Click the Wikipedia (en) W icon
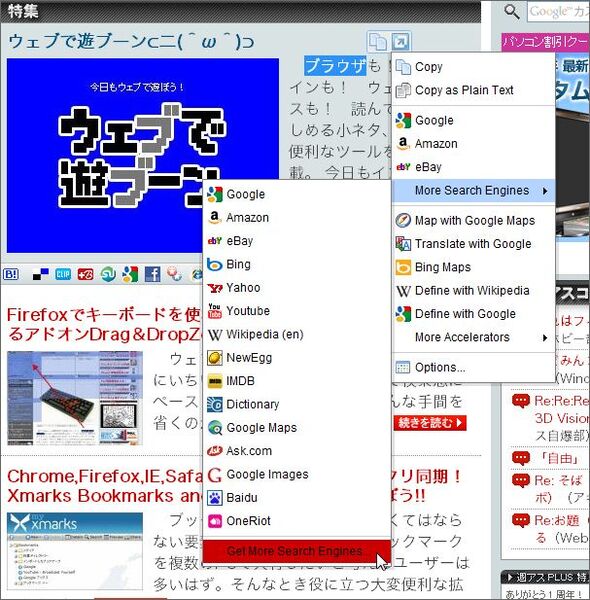This screenshot has height=600, width=590. (x=215, y=335)
